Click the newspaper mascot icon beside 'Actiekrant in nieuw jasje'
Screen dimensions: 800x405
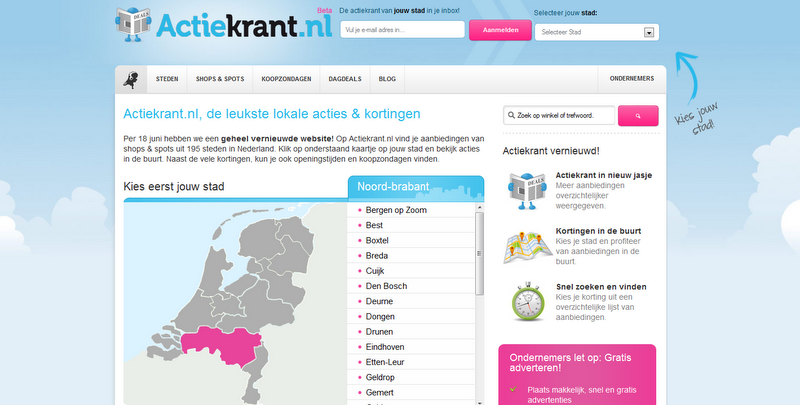pos(527,191)
